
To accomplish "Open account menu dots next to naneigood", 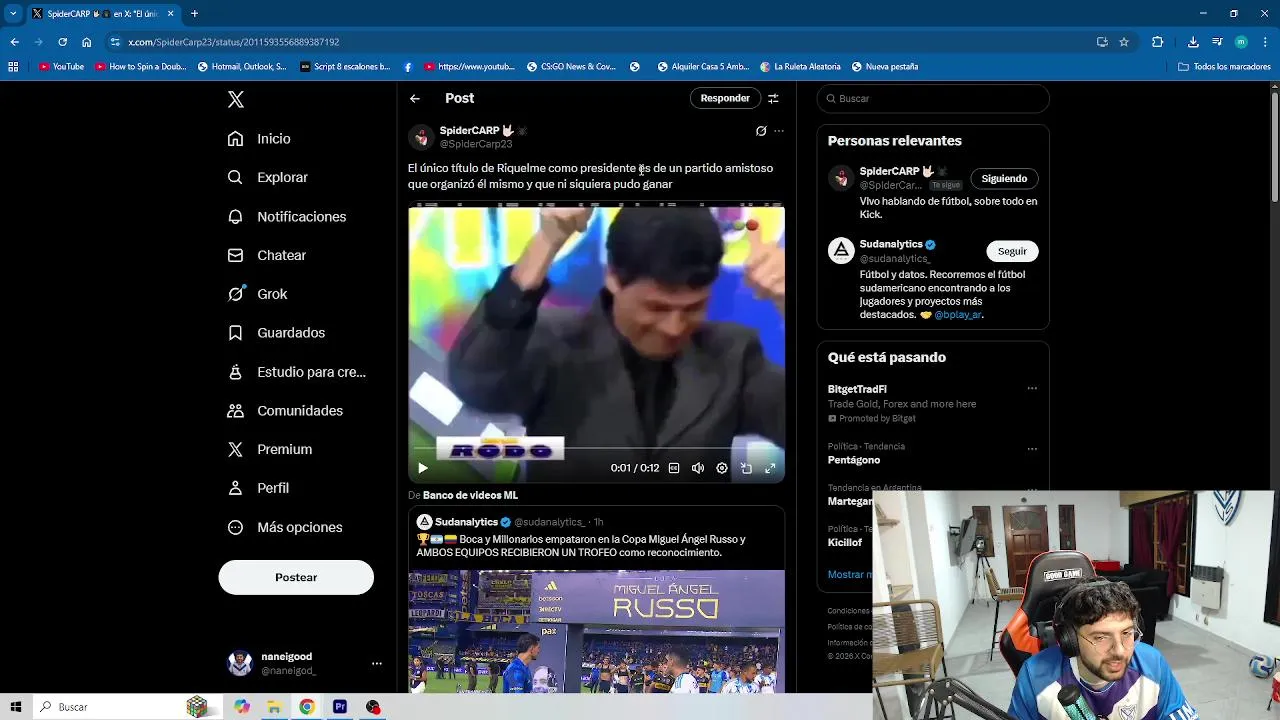I will tap(376, 663).
